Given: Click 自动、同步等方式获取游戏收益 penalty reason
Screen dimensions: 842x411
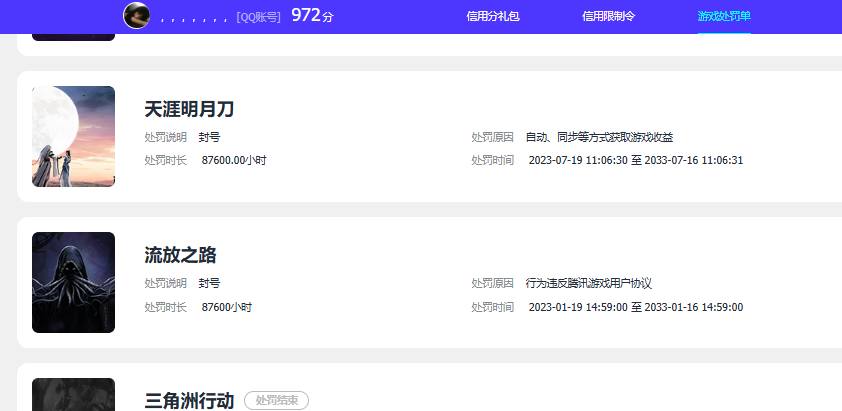Looking at the screenshot, I should [599, 137].
